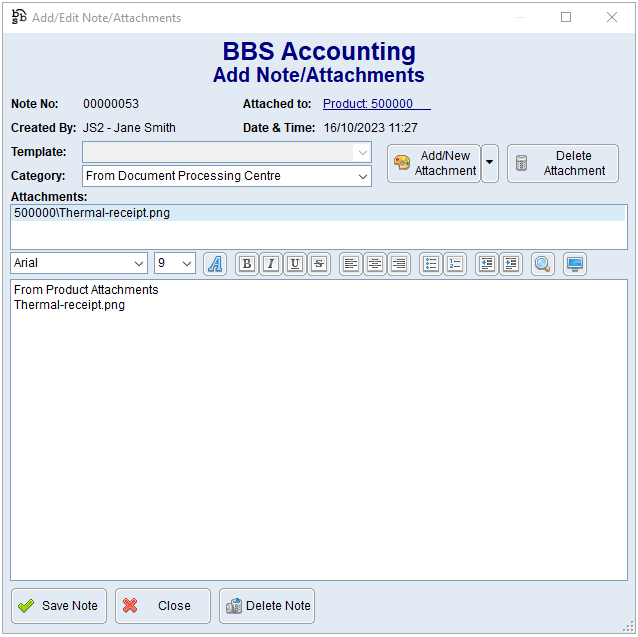
Task: Align text to the left
Action: pyautogui.click(x=351, y=264)
